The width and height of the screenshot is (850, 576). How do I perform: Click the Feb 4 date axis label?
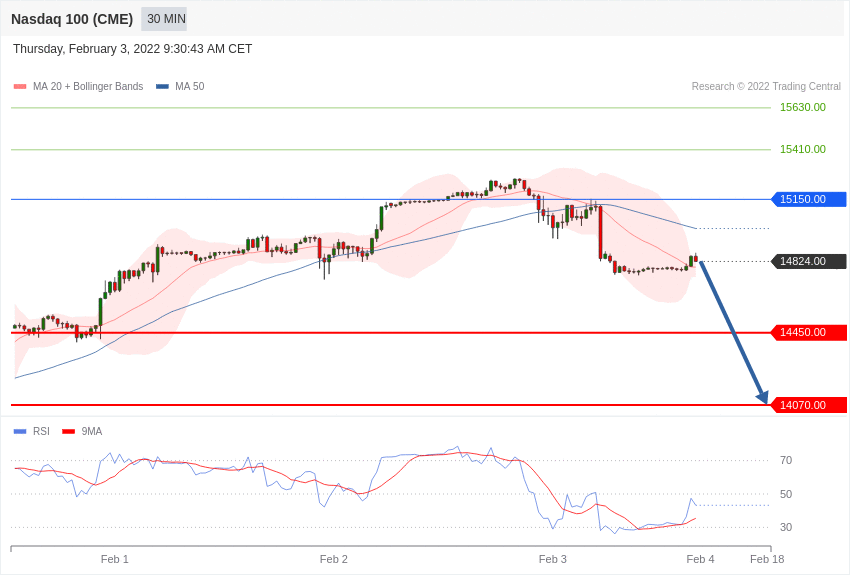(700, 559)
